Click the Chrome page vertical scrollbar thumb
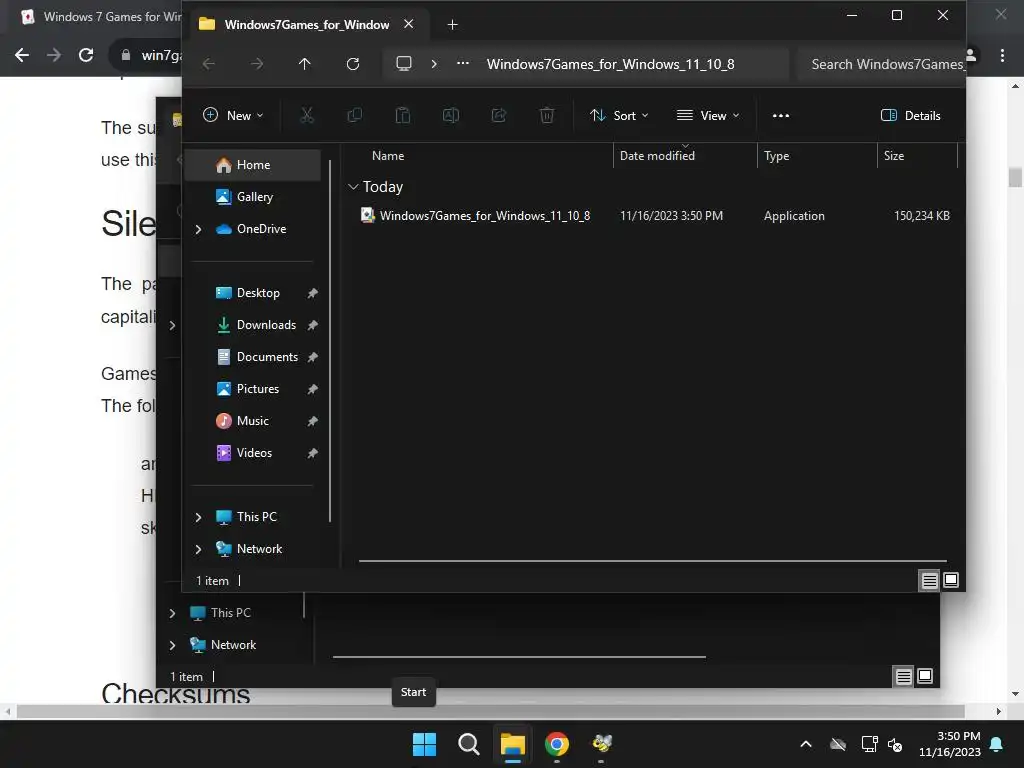 coord(1015,177)
